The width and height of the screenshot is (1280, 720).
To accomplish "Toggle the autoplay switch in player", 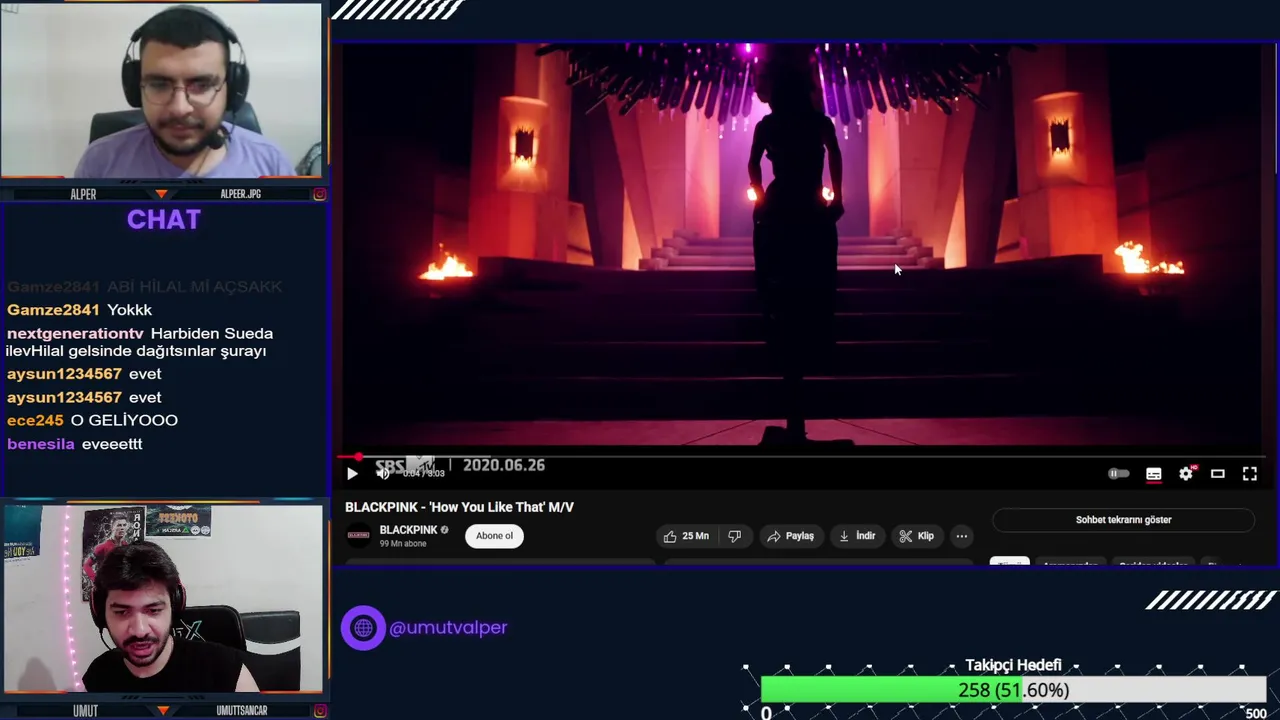I will click(x=1119, y=474).
